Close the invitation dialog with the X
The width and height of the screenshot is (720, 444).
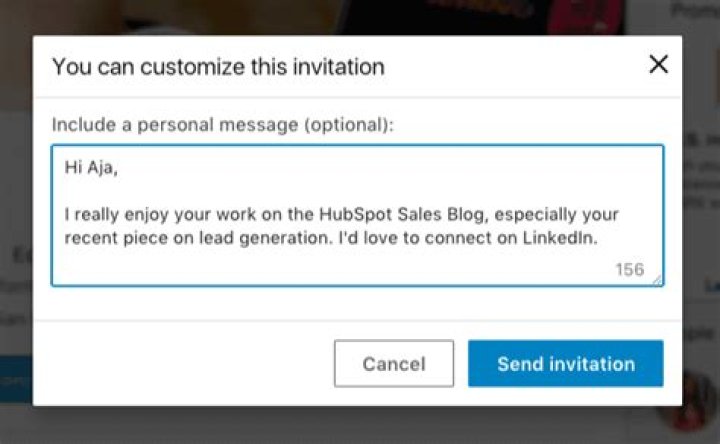point(658,65)
